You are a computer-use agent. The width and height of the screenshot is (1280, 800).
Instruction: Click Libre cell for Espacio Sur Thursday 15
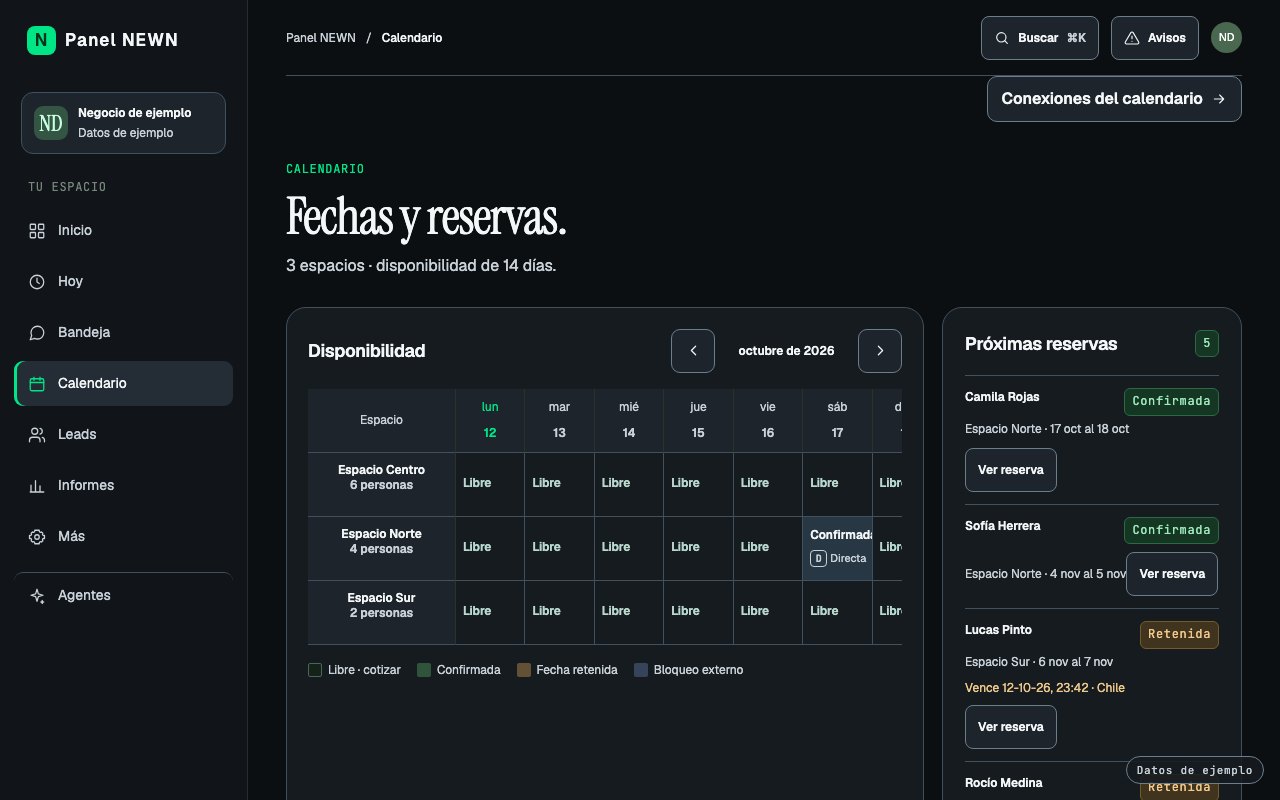click(698, 613)
